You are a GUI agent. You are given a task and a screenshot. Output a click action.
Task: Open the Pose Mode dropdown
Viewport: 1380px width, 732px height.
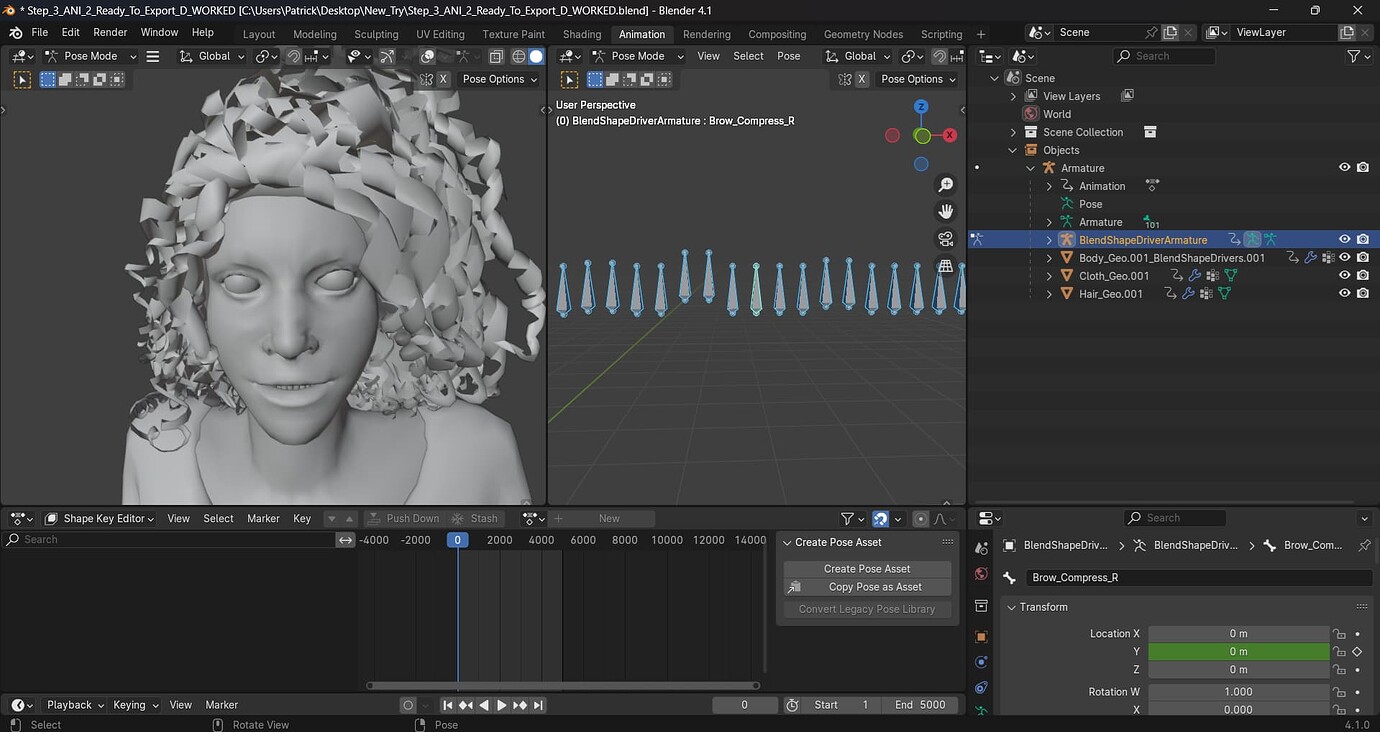click(90, 56)
